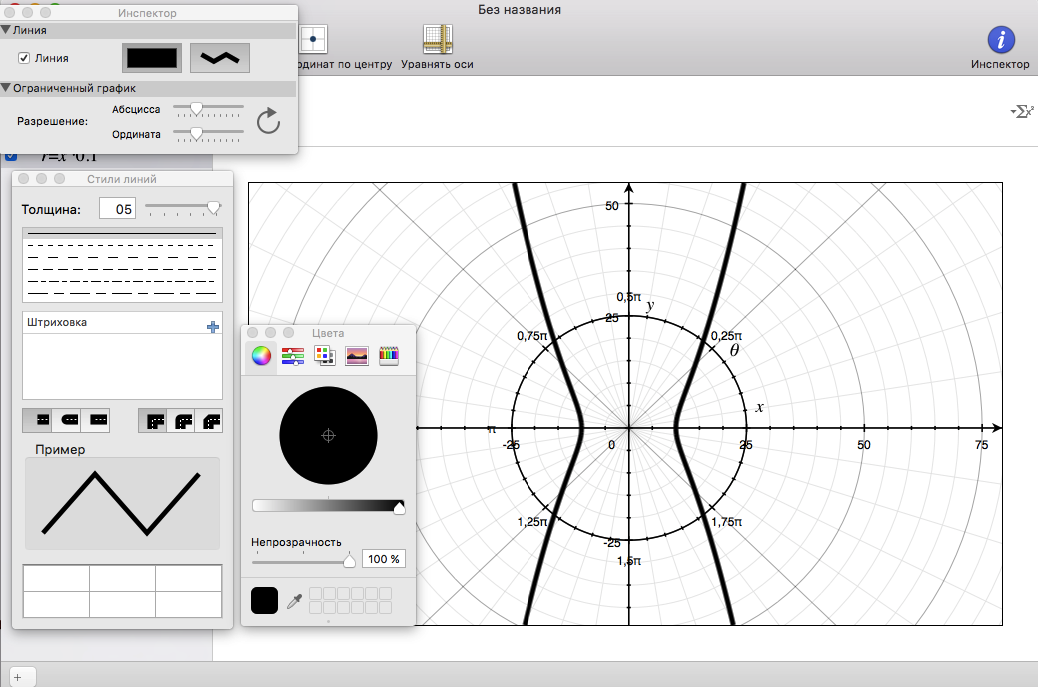Open the sigma math palette icon
Screen dimensions: 1038x687
(1022, 111)
